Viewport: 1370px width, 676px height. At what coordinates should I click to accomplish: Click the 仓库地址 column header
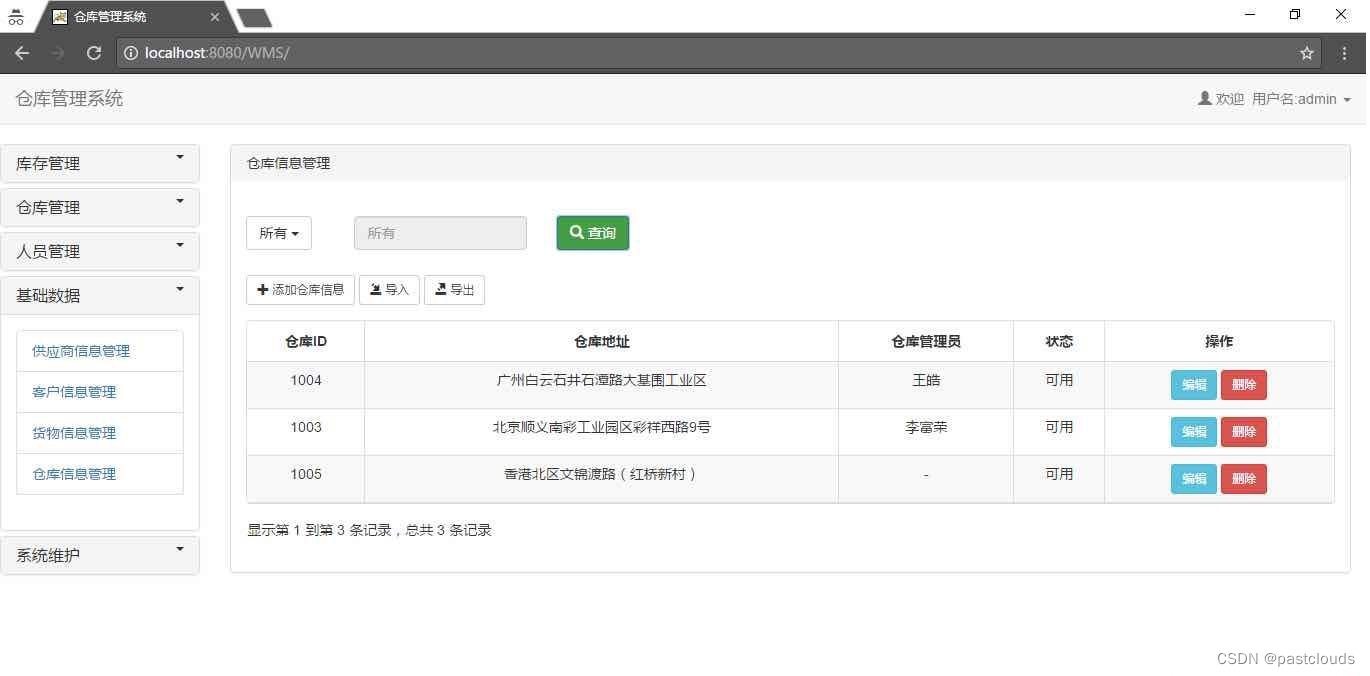tap(602, 341)
